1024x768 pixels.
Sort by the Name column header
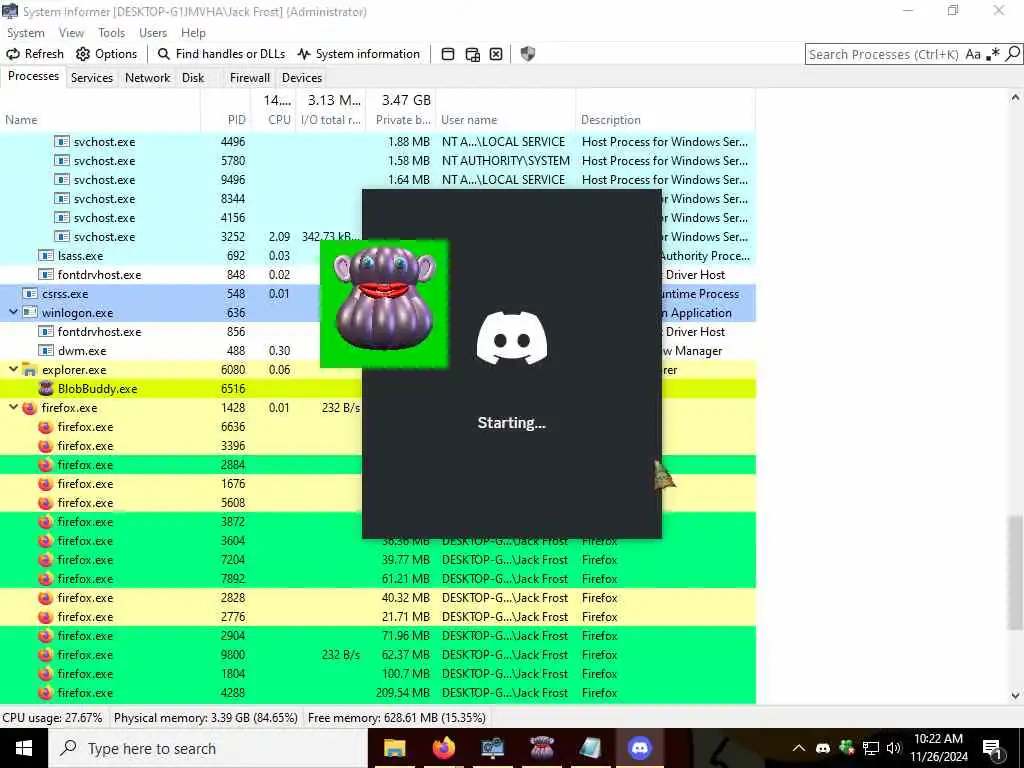tap(100, 120)
